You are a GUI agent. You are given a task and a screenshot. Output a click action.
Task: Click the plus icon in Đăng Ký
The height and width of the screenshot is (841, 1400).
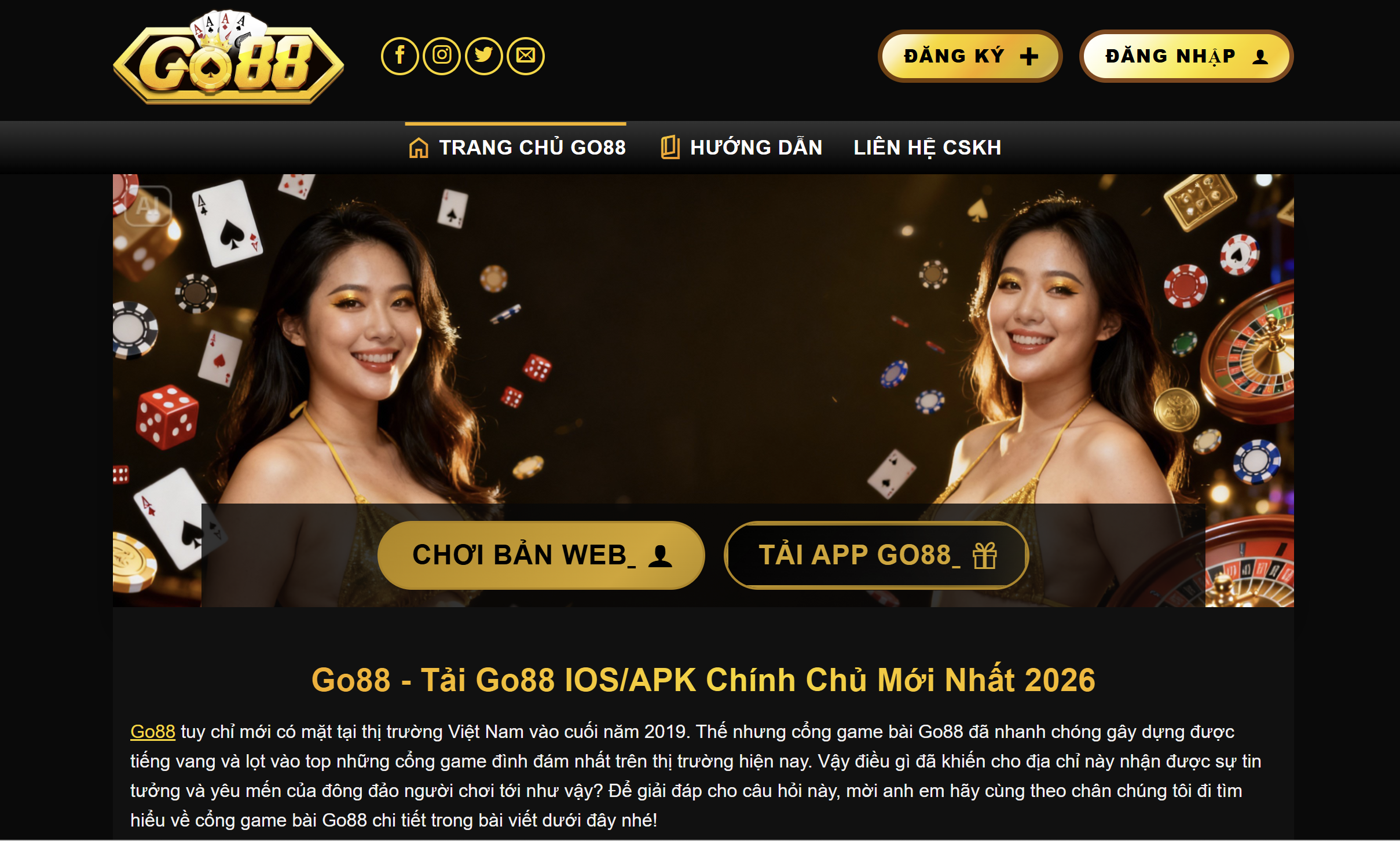1029,56
